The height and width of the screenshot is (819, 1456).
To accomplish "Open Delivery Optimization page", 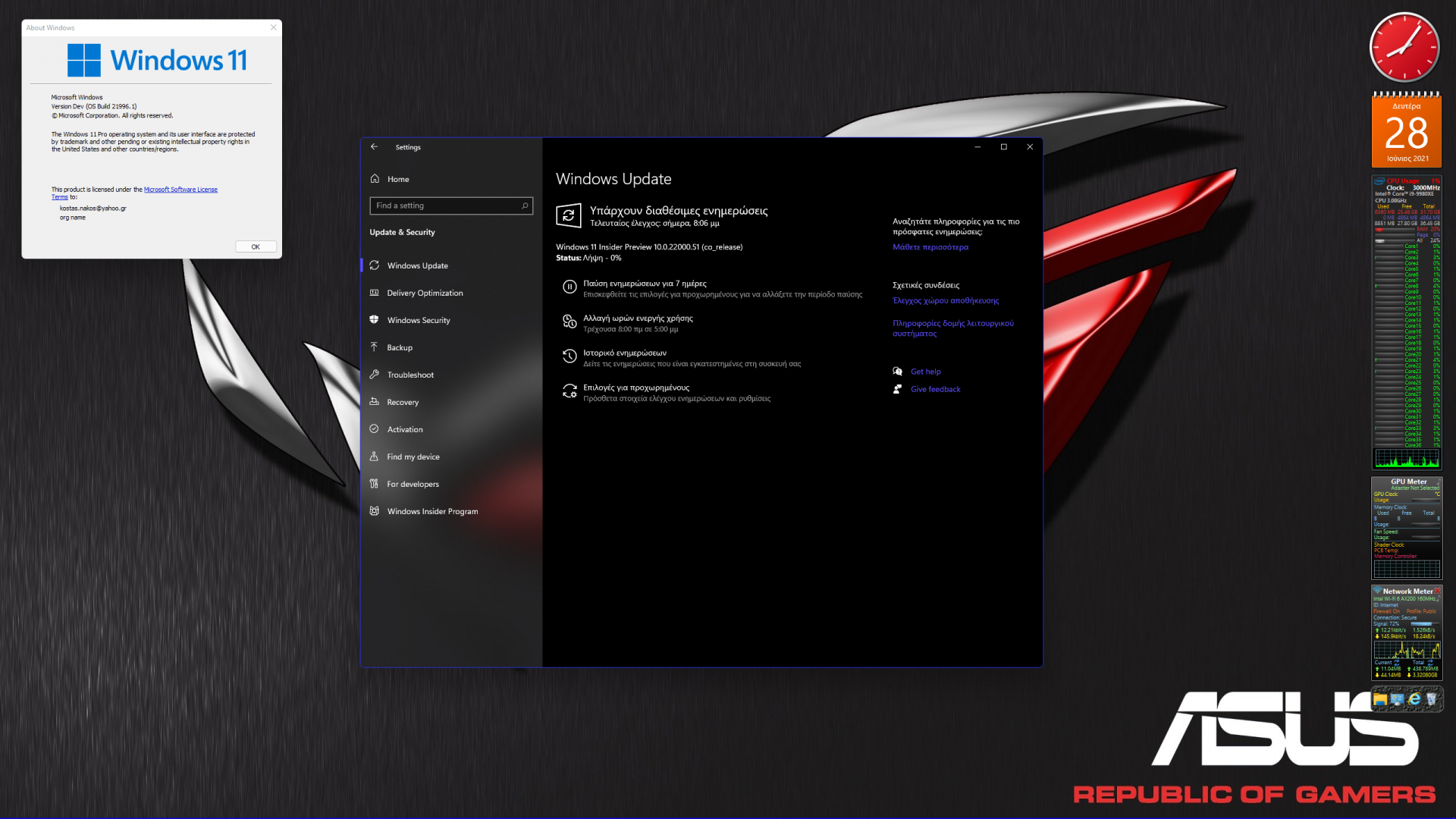I will (450, 293).
